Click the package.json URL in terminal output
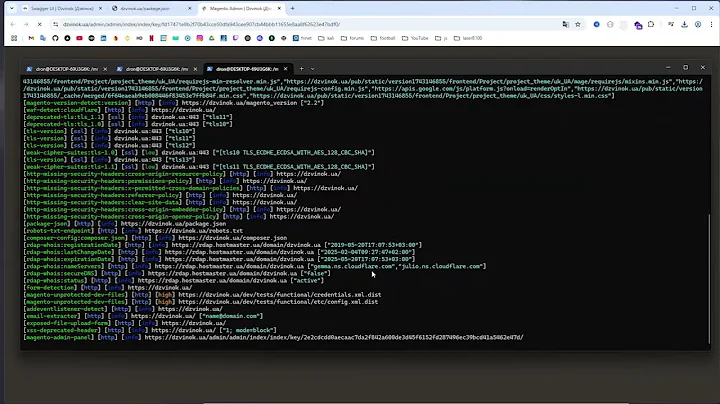This screenshot has width=720, height=404. point(173,224)
